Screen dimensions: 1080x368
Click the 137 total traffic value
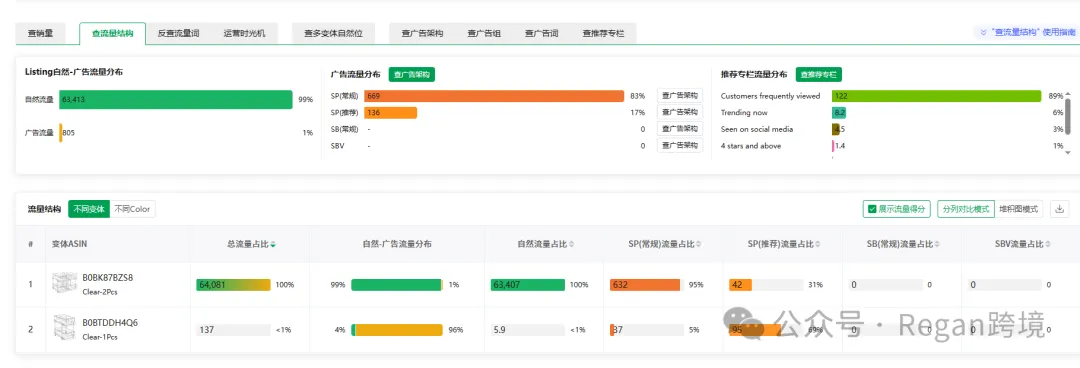206,329
